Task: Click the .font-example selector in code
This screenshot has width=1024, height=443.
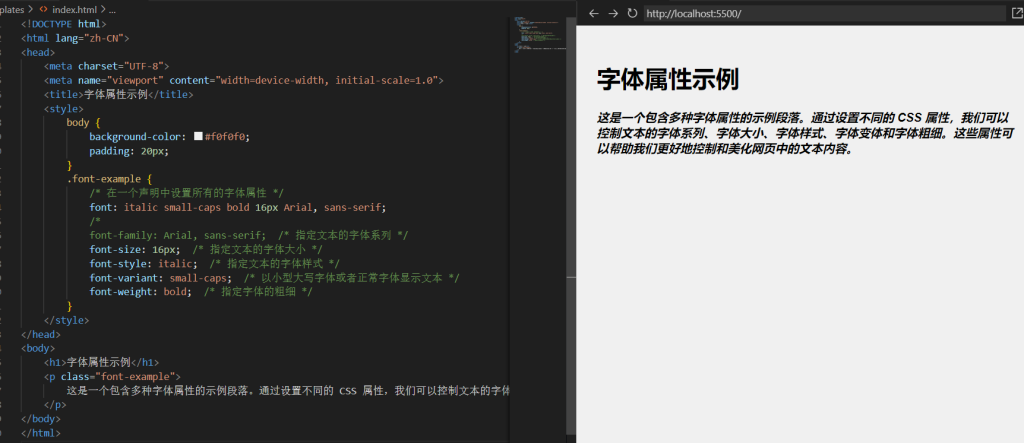Action: [106, 179]
